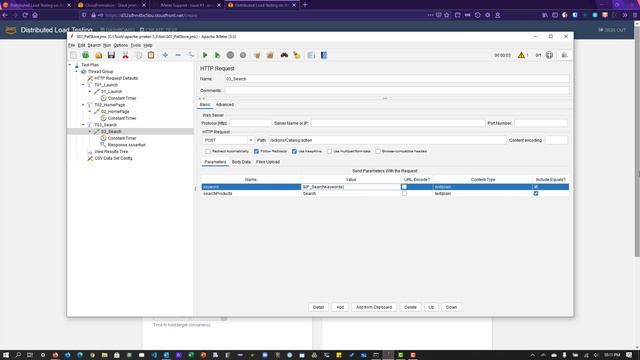
Task: Switch to the Body Data tab
Action: (241, 162)
